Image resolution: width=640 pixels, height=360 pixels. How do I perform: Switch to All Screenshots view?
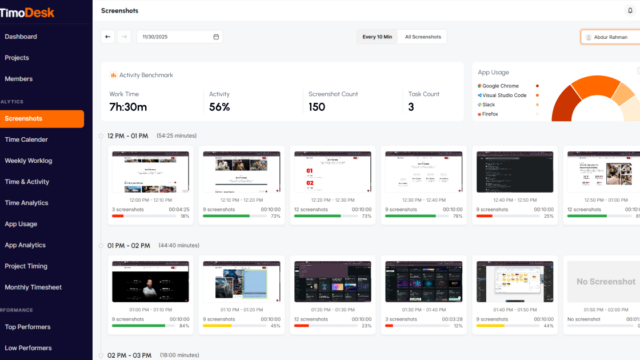pyautogui.click(x=423, y=37)
